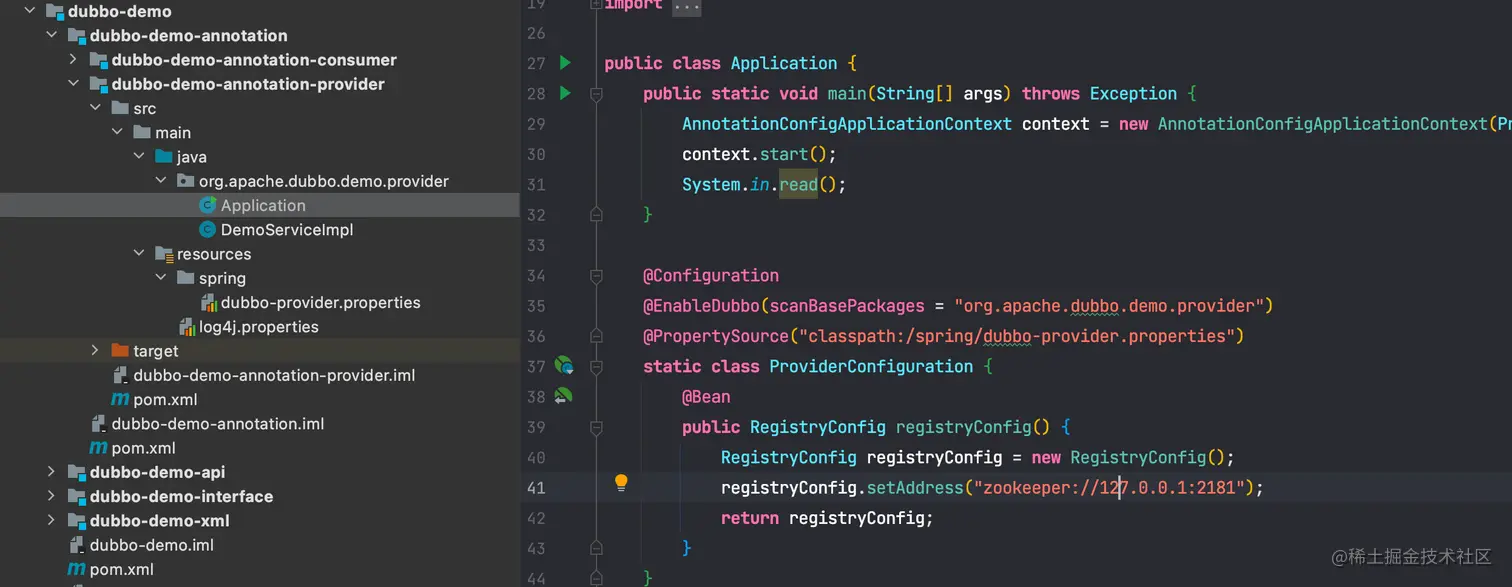Select the root pom.xml of dubbo-demo
This screenshot has height=587, width=1512.
tap(121, 569)
